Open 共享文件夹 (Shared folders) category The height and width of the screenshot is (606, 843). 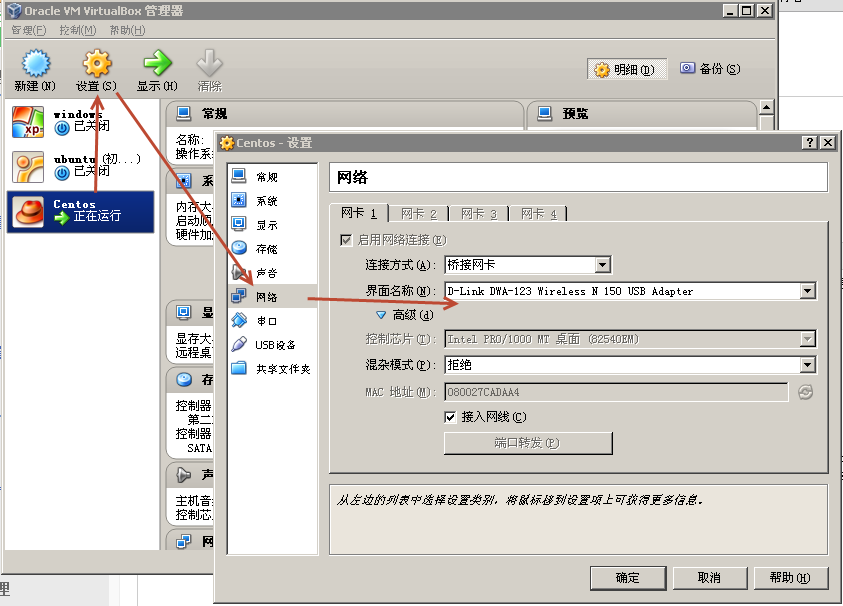tap(272, 369)
